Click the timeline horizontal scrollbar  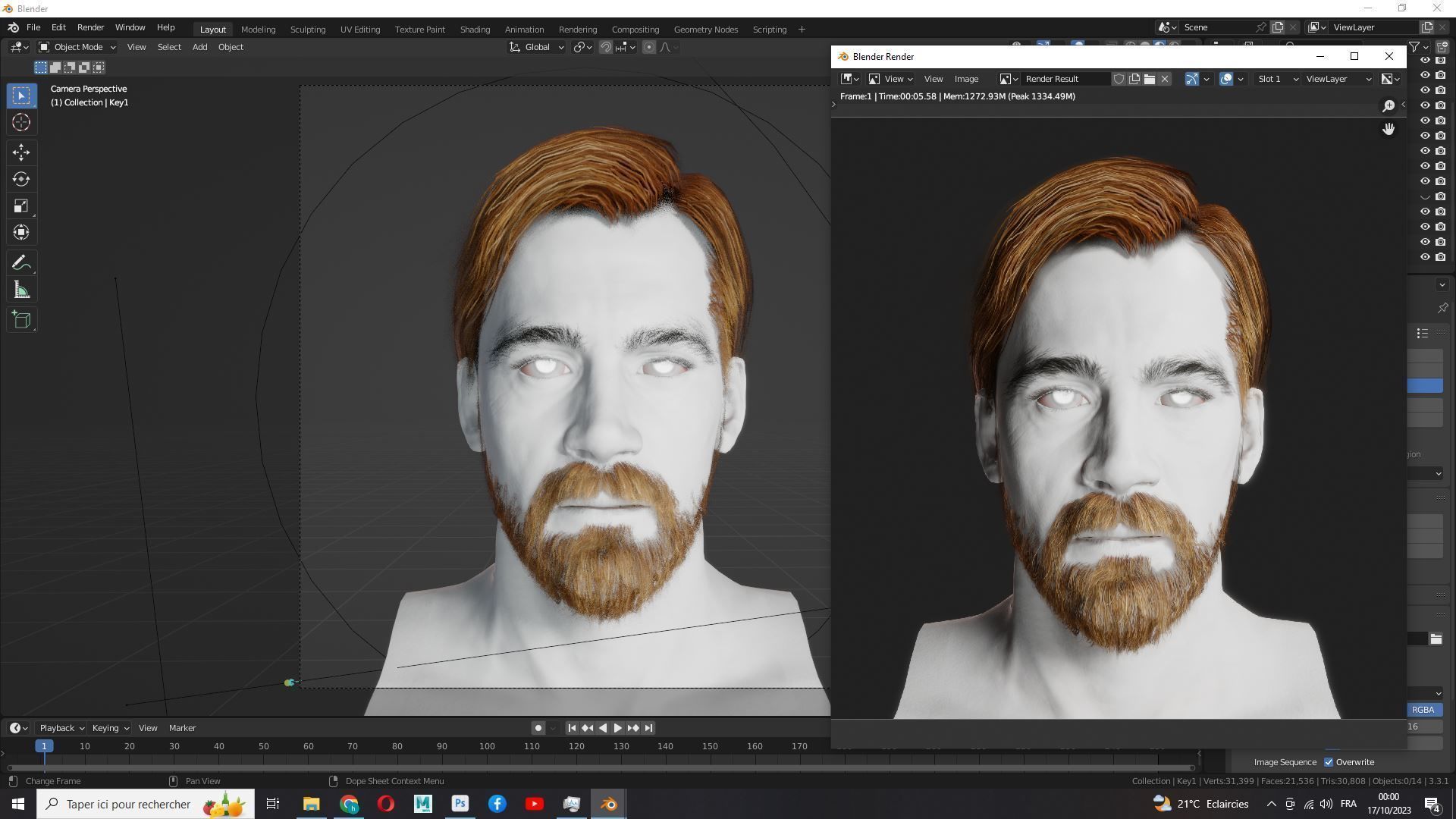(601, 768)
